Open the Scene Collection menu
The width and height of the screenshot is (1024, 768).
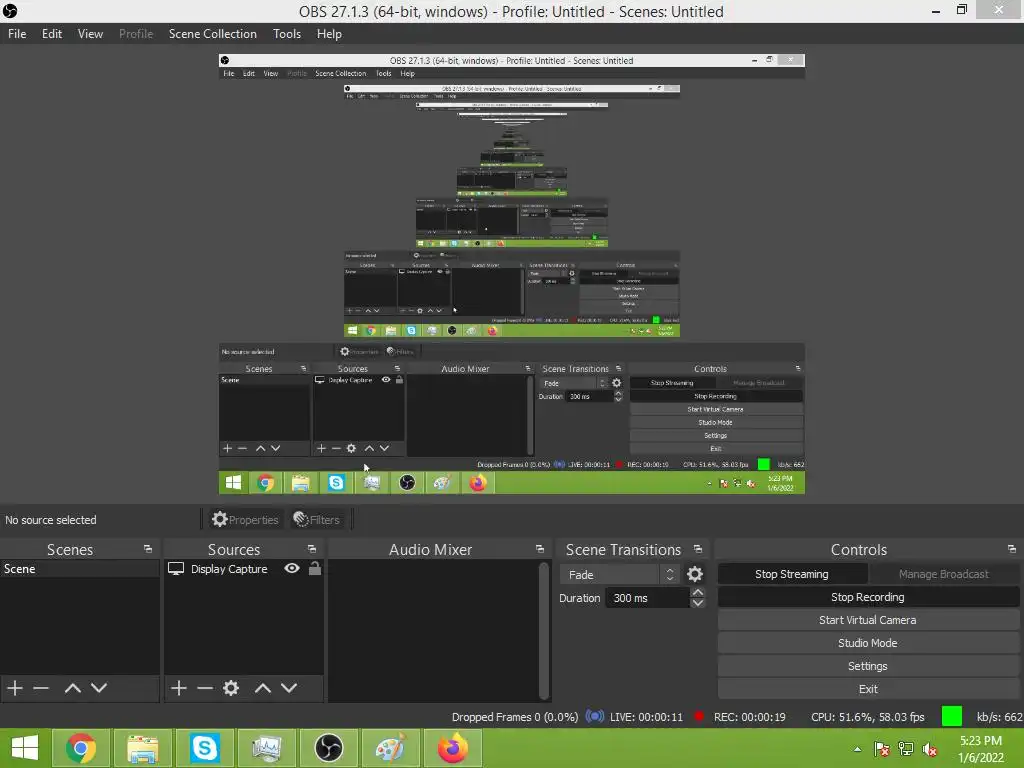coord(212,33)
